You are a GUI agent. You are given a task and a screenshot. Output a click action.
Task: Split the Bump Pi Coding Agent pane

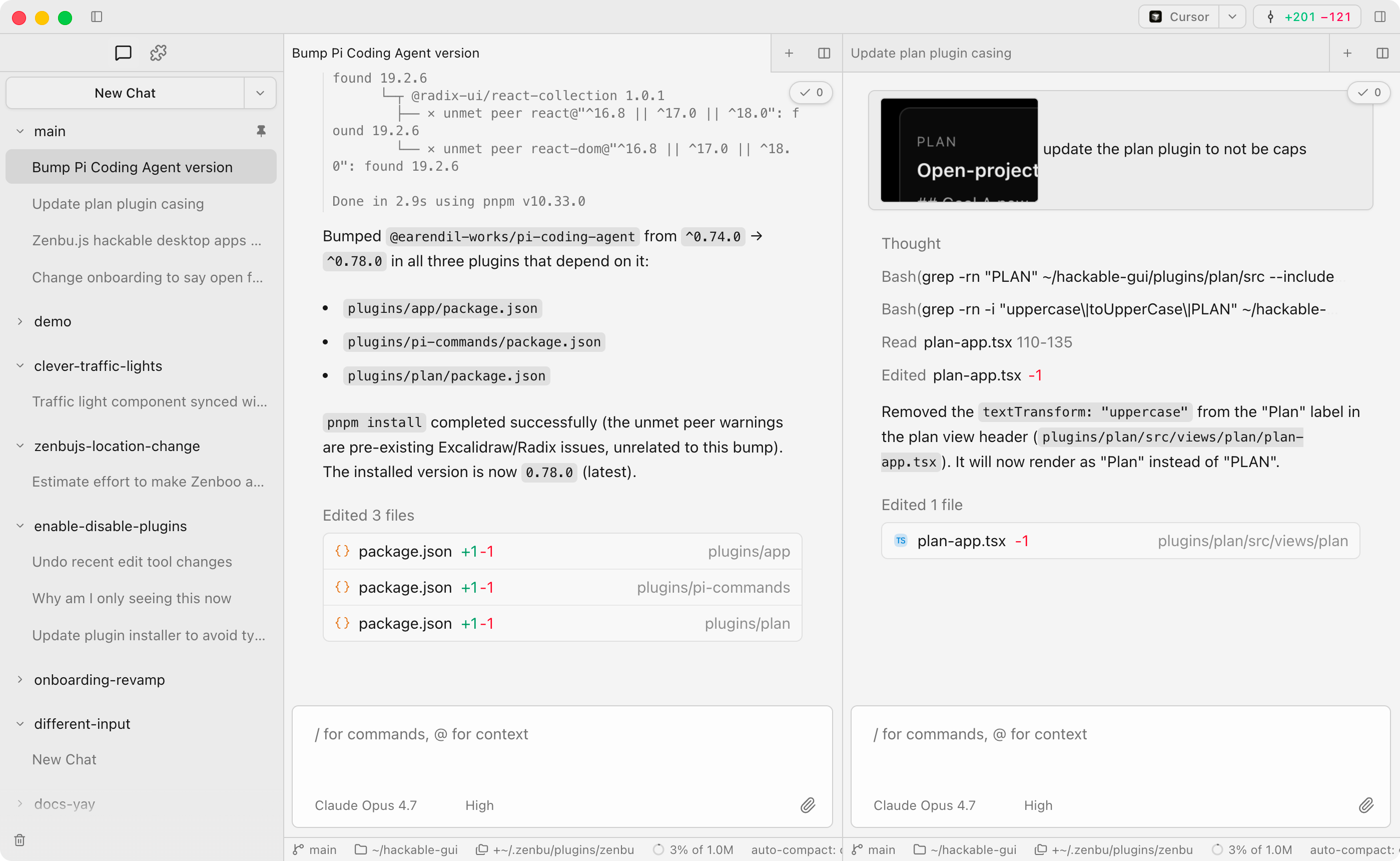[824, 53]
